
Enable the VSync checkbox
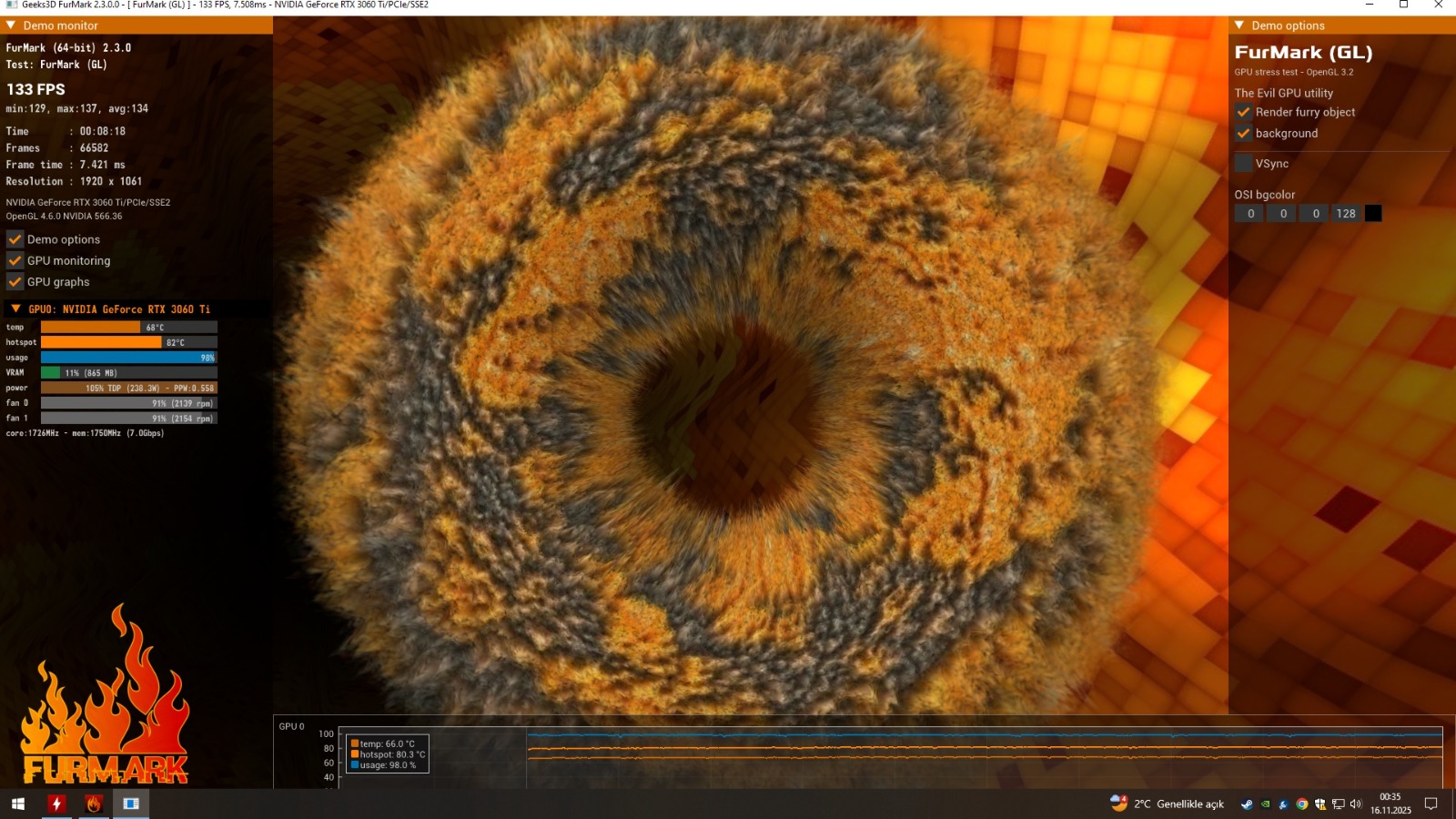(1243, 164)
